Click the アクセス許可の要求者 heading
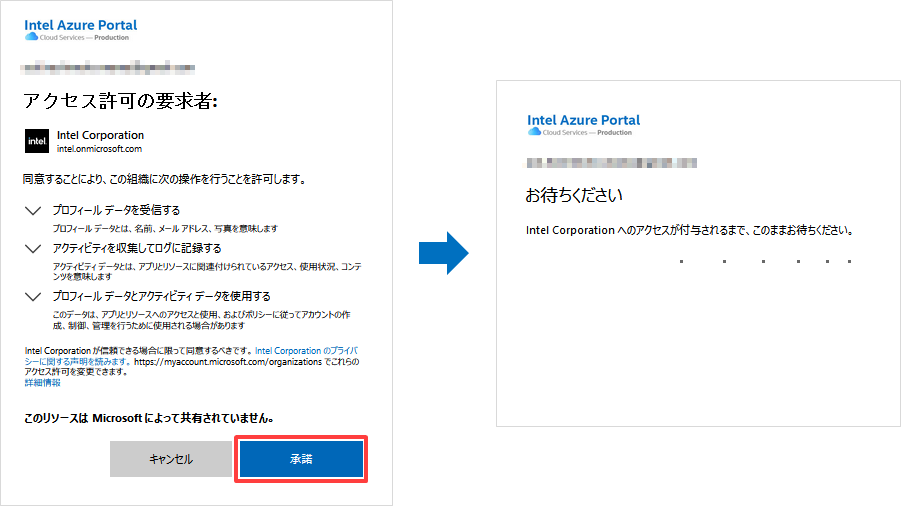The width and height of the screenshot is (901, 506). [120, 101]
